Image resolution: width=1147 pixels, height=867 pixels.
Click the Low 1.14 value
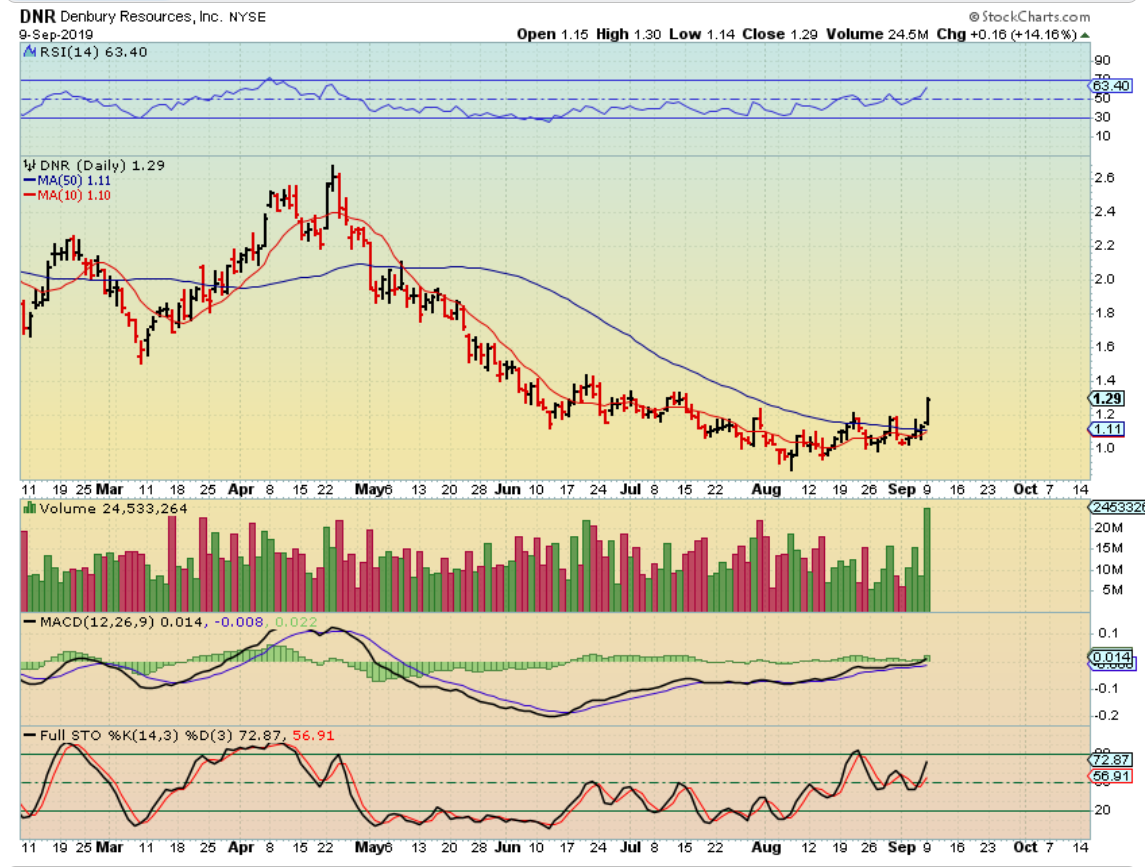pos(702,34)
